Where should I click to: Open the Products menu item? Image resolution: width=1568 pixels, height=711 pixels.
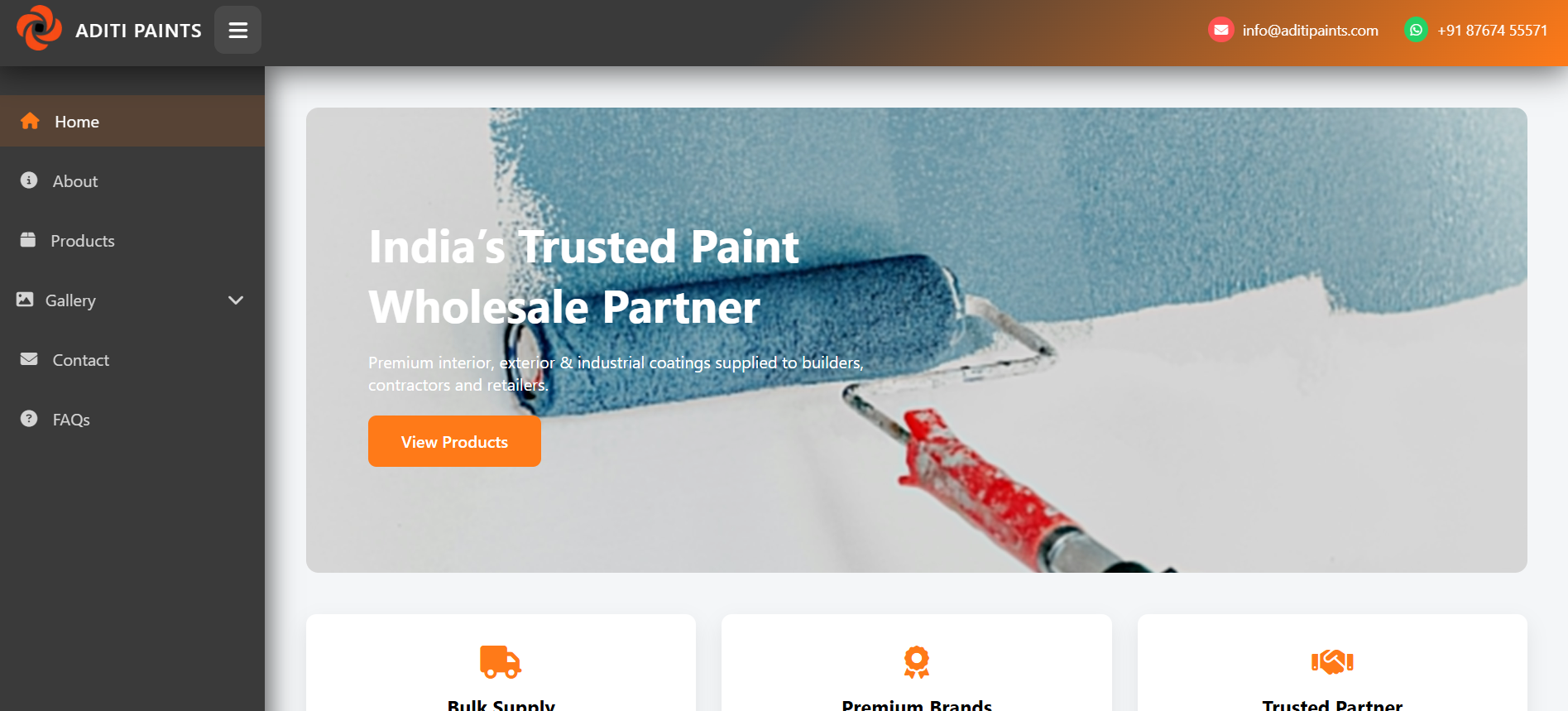[x=132, y=241]
